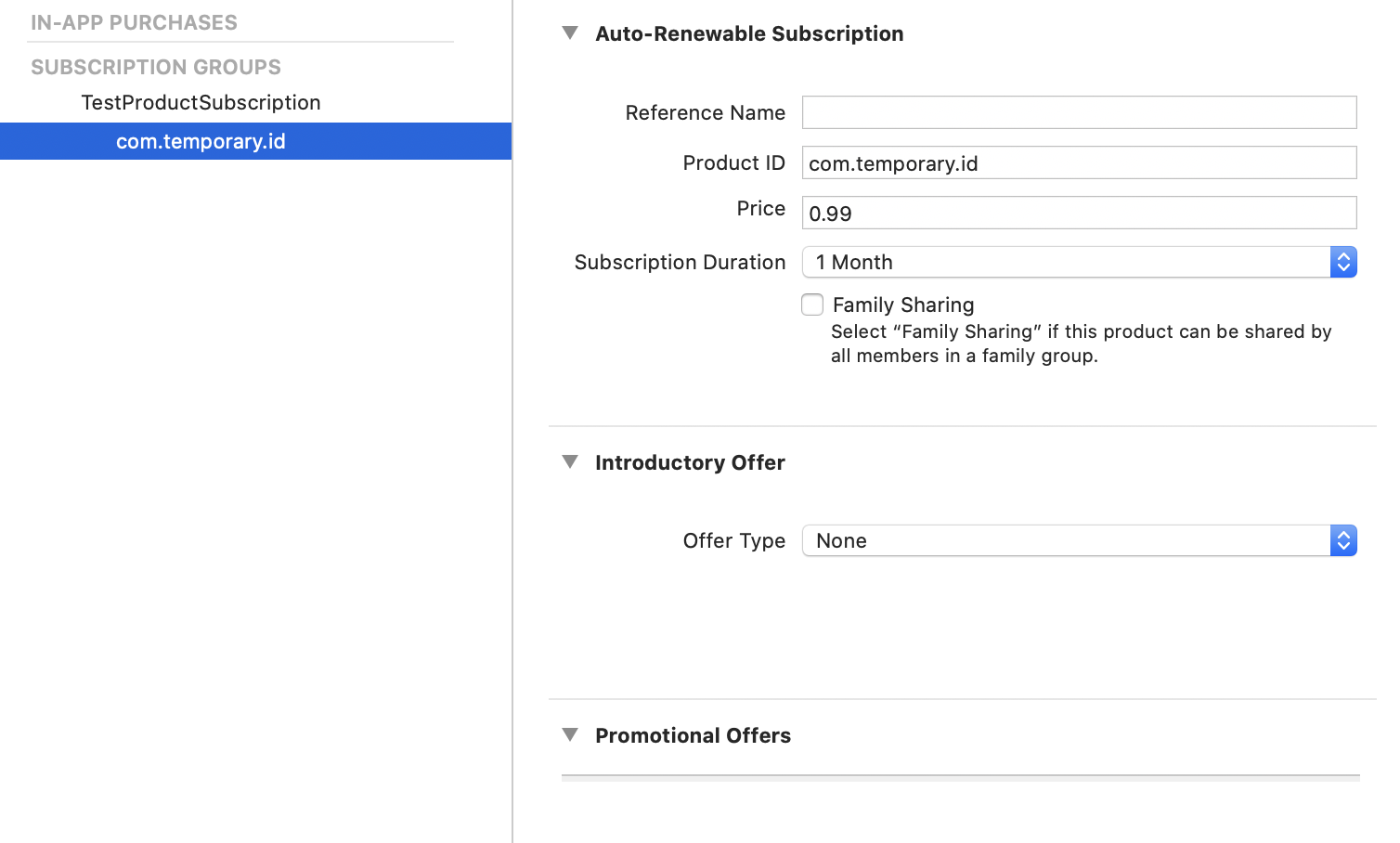Click the IN-APP PURCHASES sidebar header
Image resolution: width=1400 pixels, height=843 pixels.
click(x=134, y=22)
